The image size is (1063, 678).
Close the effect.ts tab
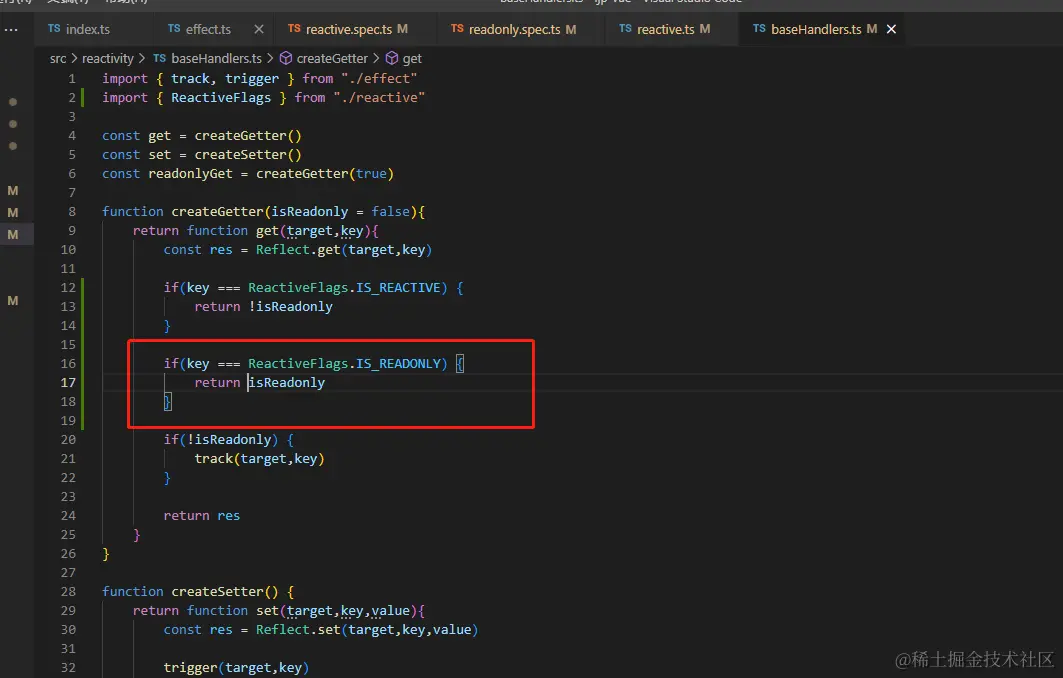(x=259, y=29)
